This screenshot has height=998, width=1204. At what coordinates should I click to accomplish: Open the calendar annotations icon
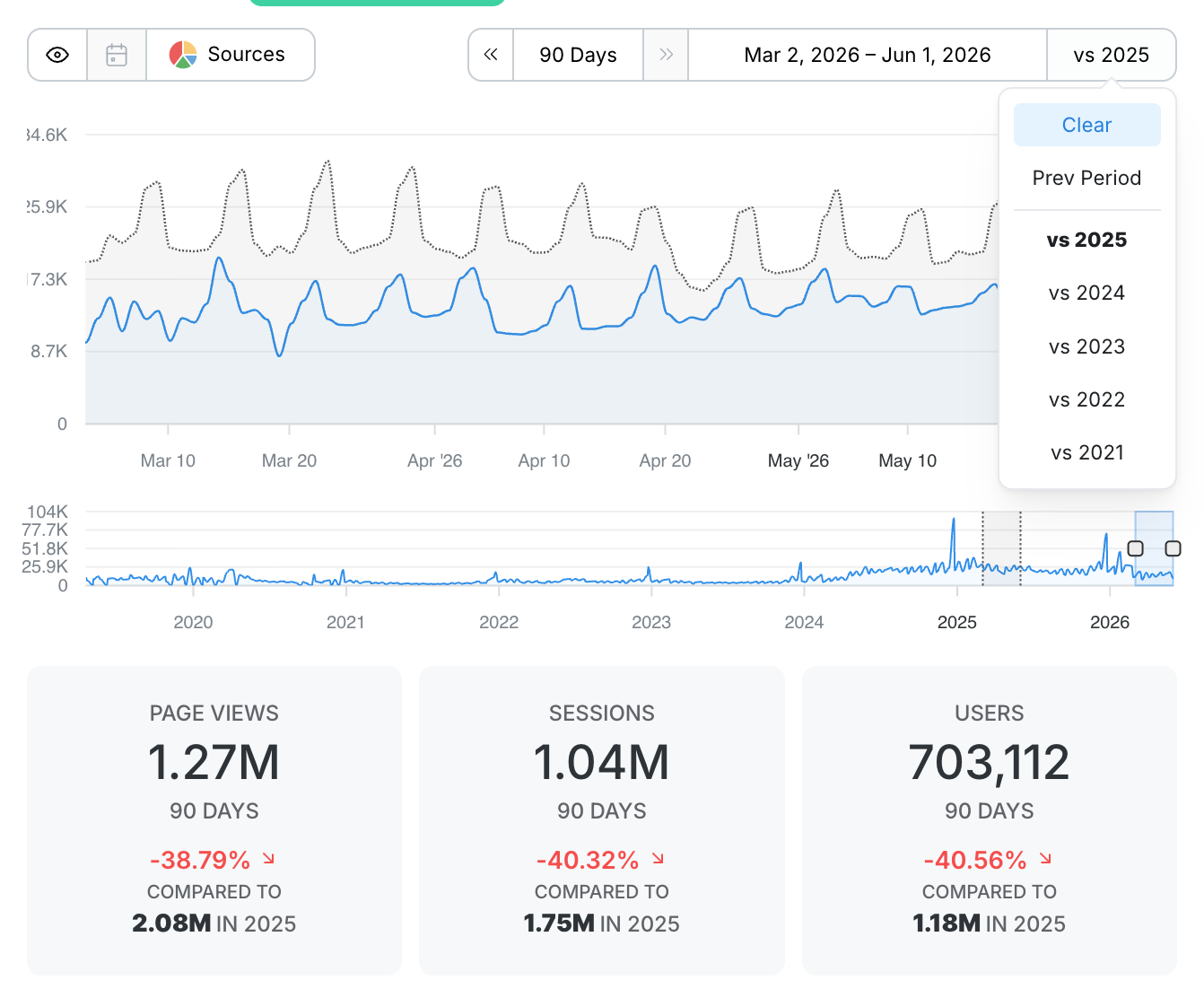117,55
